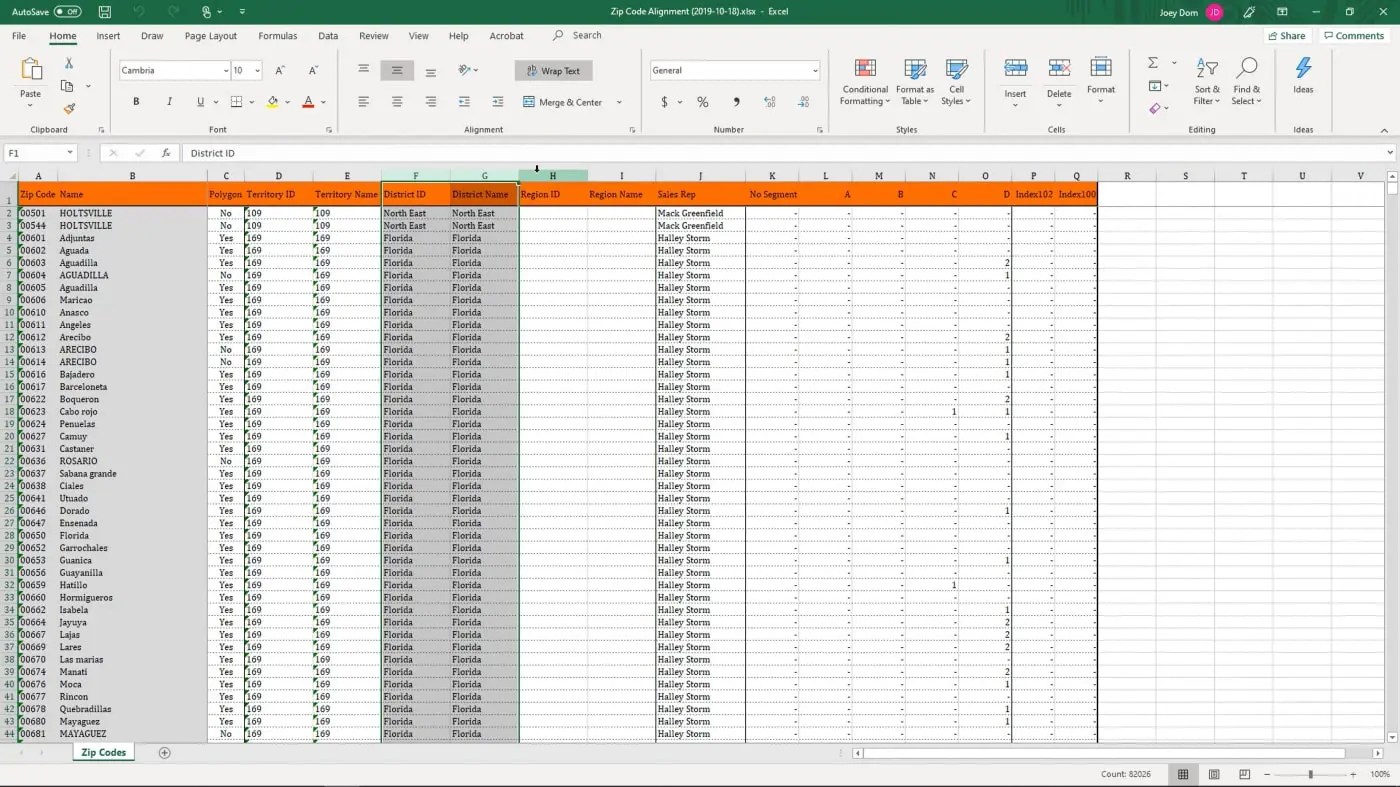The image size is (1400, 787).
Task: Switch to the Formulas ribbon tab
Action: 277,35
